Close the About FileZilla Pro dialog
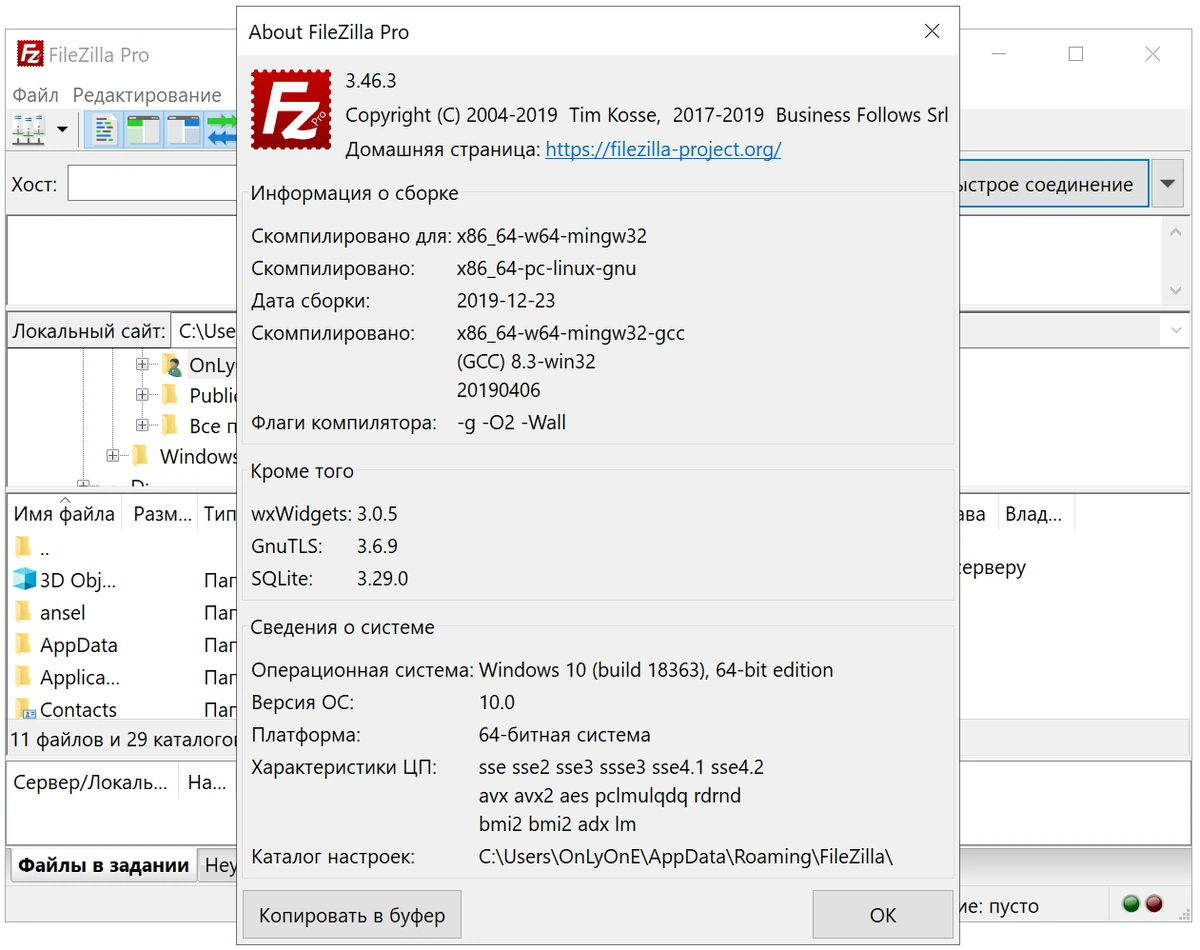1200x950 pixels. 931,31
